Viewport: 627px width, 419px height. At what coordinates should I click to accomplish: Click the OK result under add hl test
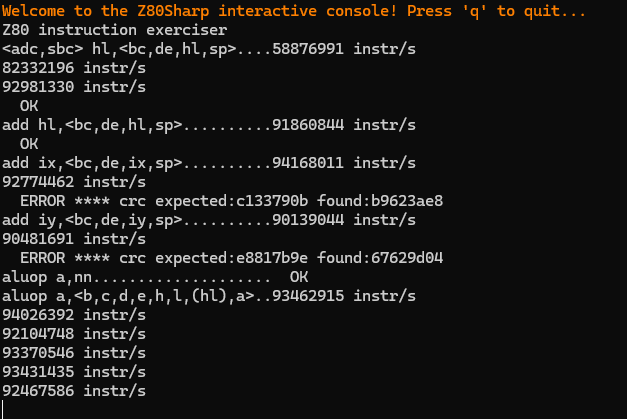click(x=29, y=144)
